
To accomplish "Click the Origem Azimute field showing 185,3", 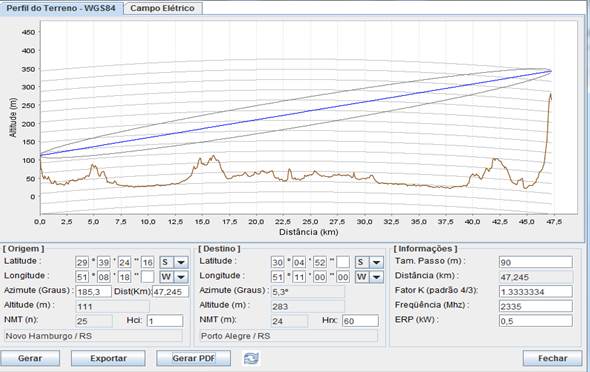I will point(94,292).
